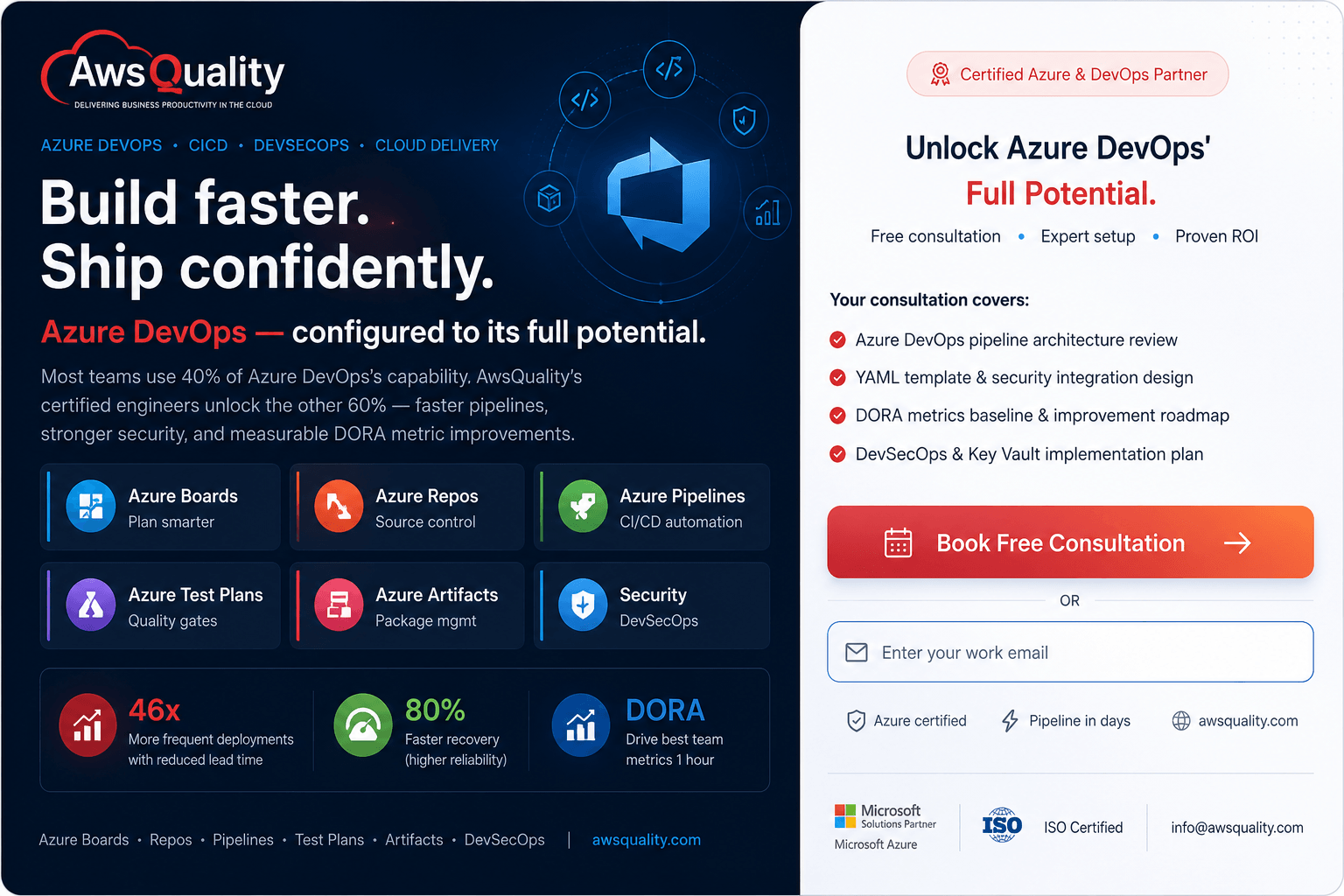Click "Full Potential." red heading

[1061, 193]
